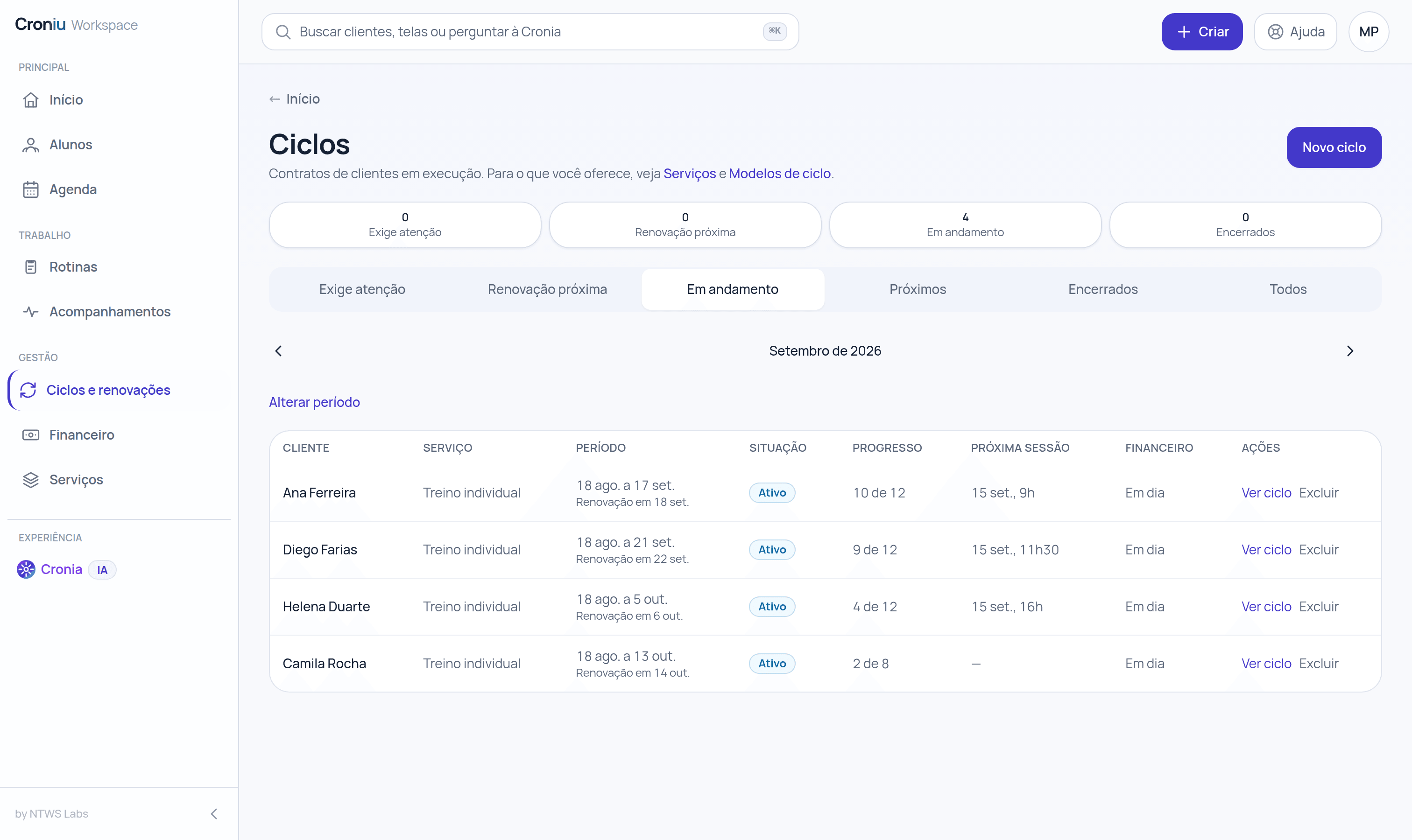This screenshot has width=1412, height=840.
Task: Open Início from the sidebar home icon
Action: 31,100
